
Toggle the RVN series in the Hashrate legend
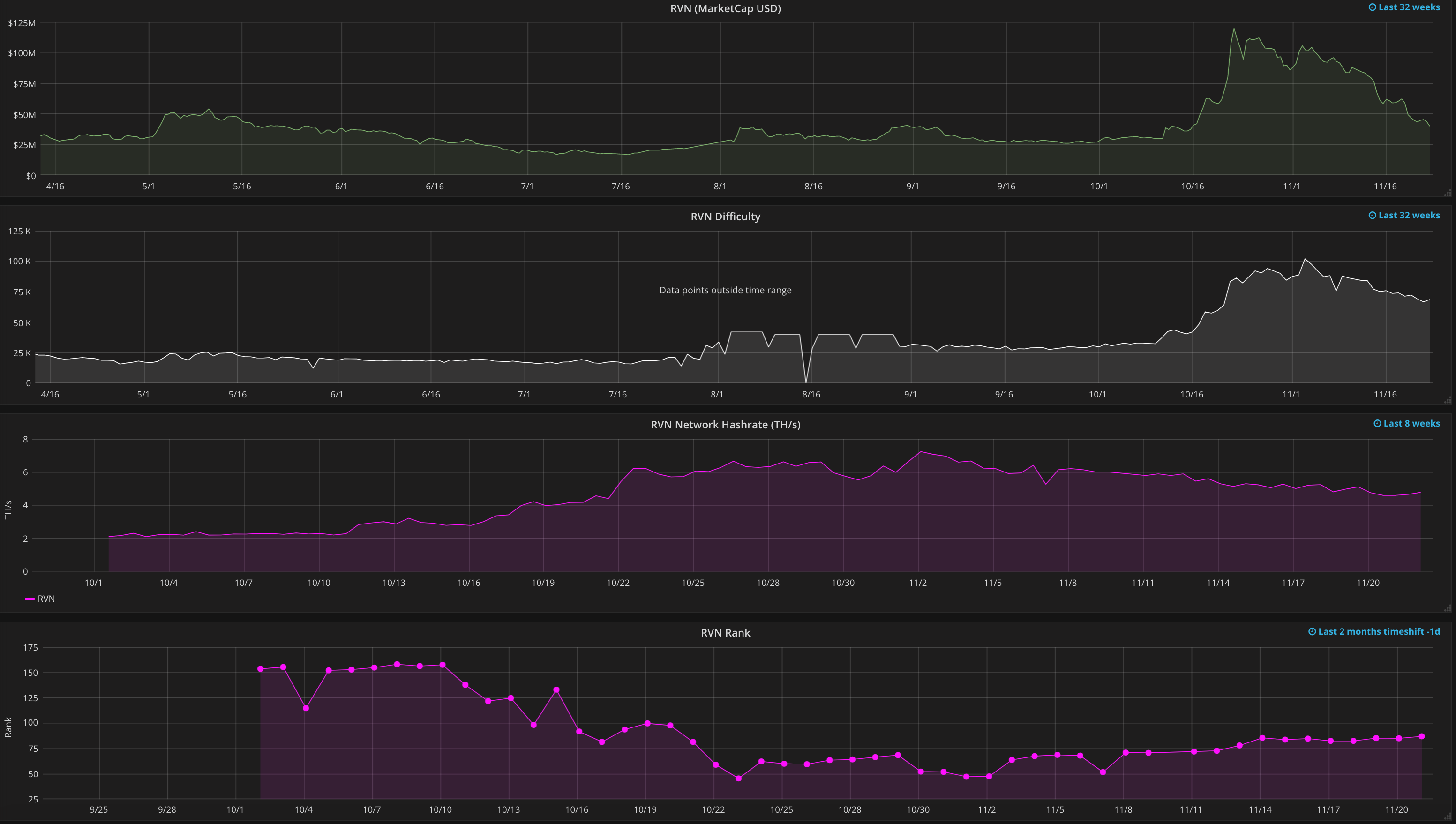point(46,599)
